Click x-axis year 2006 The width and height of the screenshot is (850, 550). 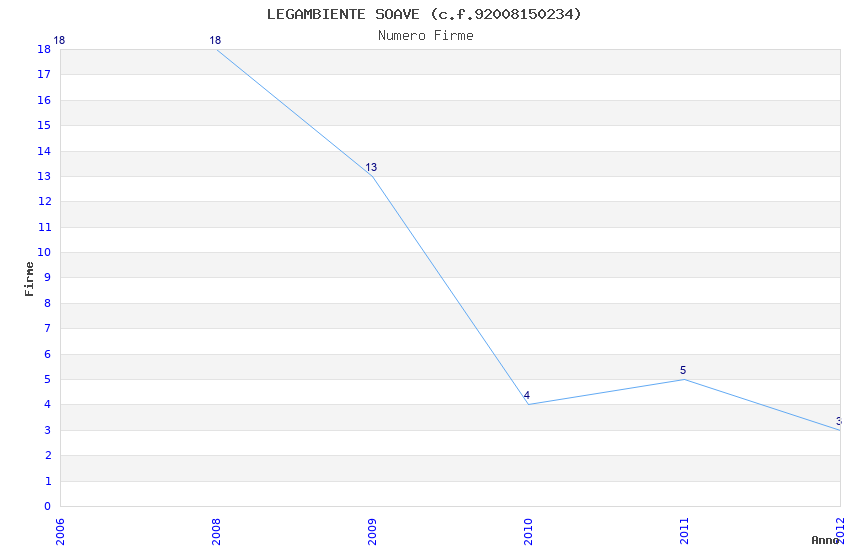click(x=60, y=531)
